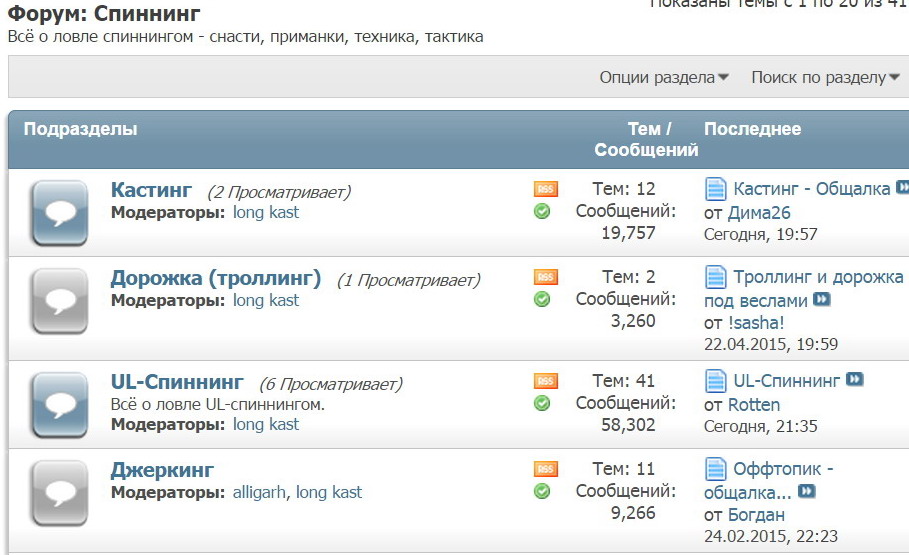Open the Кастинг subforum
The height and width of the screenshot is (555, 909).
151,190
